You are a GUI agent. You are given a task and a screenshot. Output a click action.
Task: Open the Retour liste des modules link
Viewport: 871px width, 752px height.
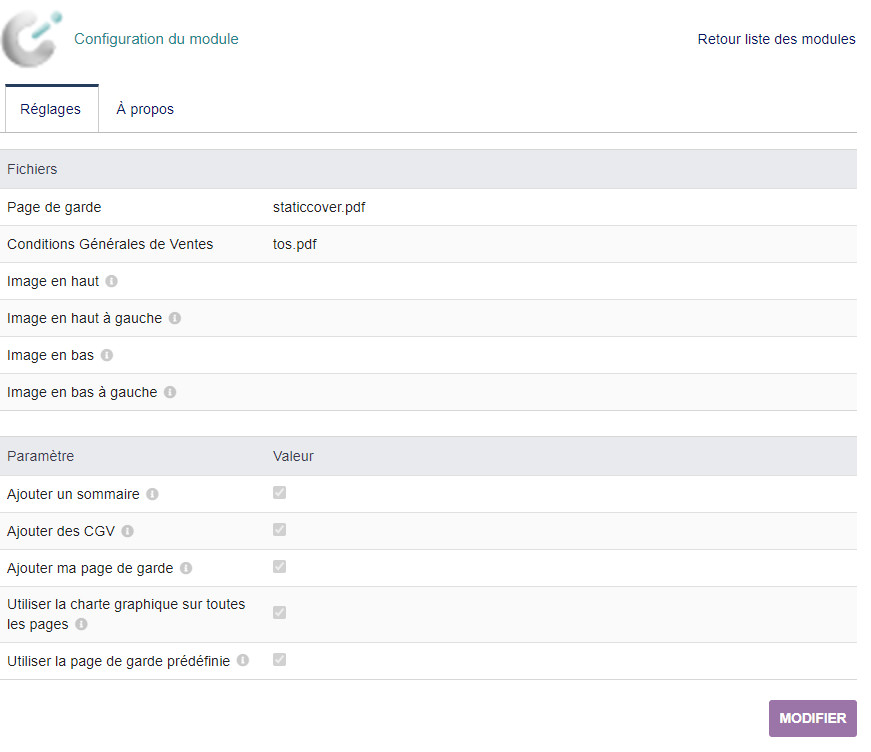[776, 39]
